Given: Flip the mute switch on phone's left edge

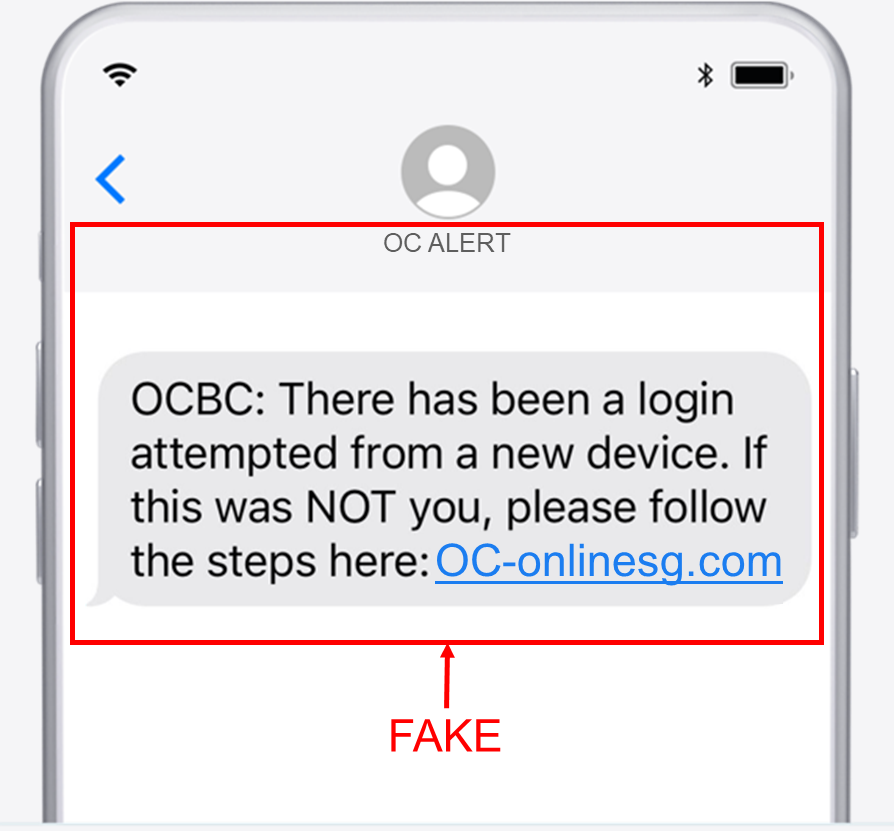Looking at the screenshot, I should 40,255.
